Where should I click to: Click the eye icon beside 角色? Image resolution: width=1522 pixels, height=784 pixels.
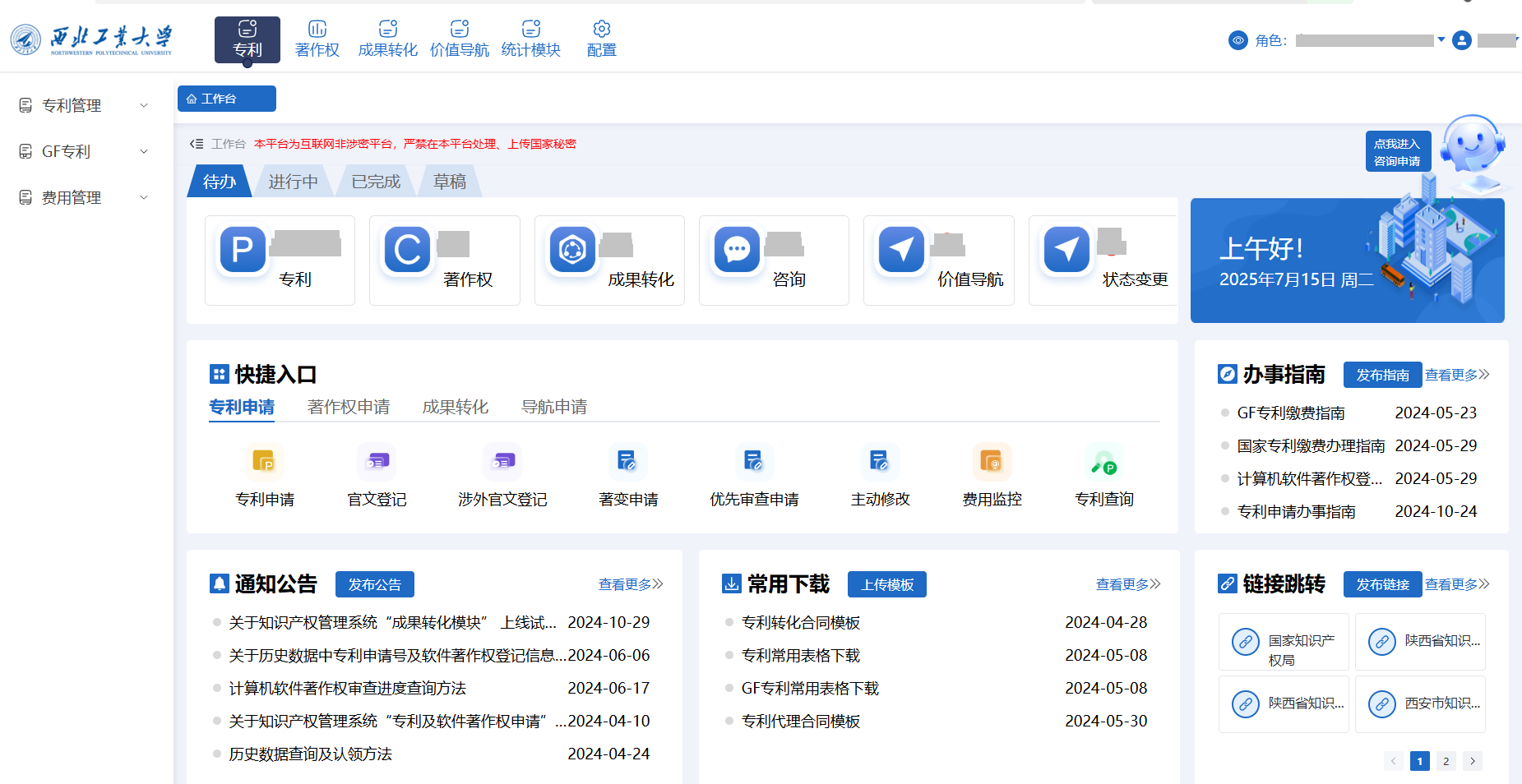pyautogui.click(x=1237, y=40)
